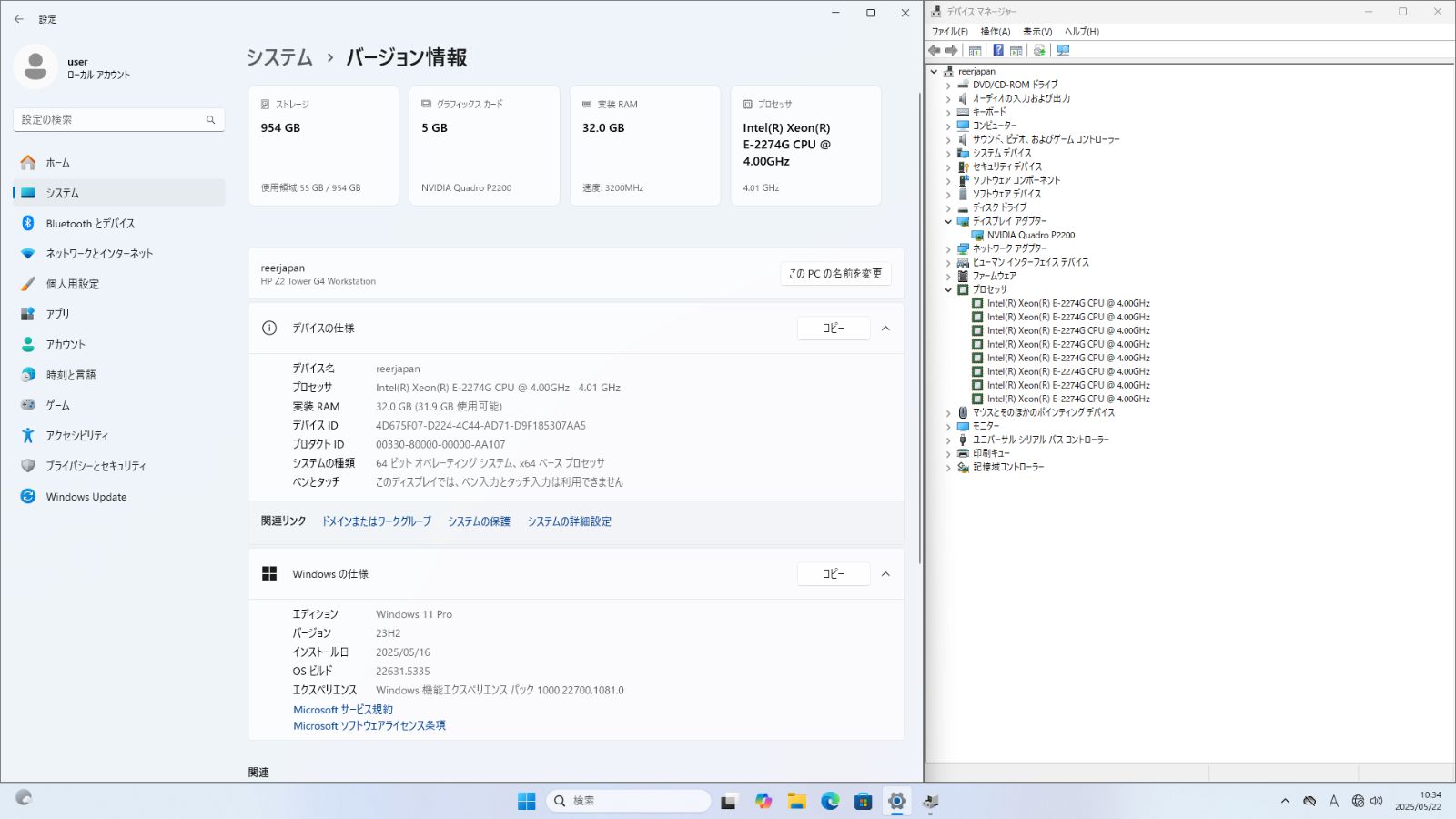Open アクセシビリティ settings section
Screen dimensions: 1456x819
(119, 436)
